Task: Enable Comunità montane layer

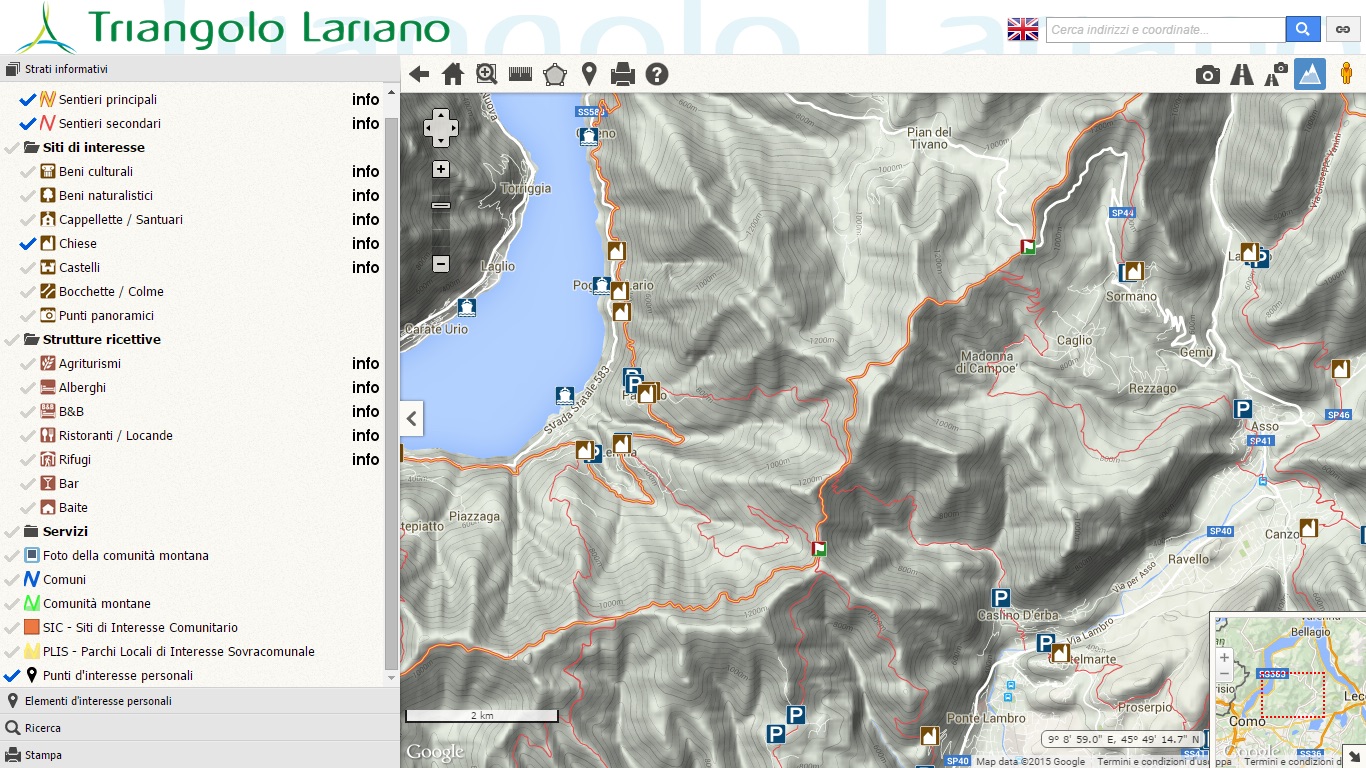Action: 12,603
